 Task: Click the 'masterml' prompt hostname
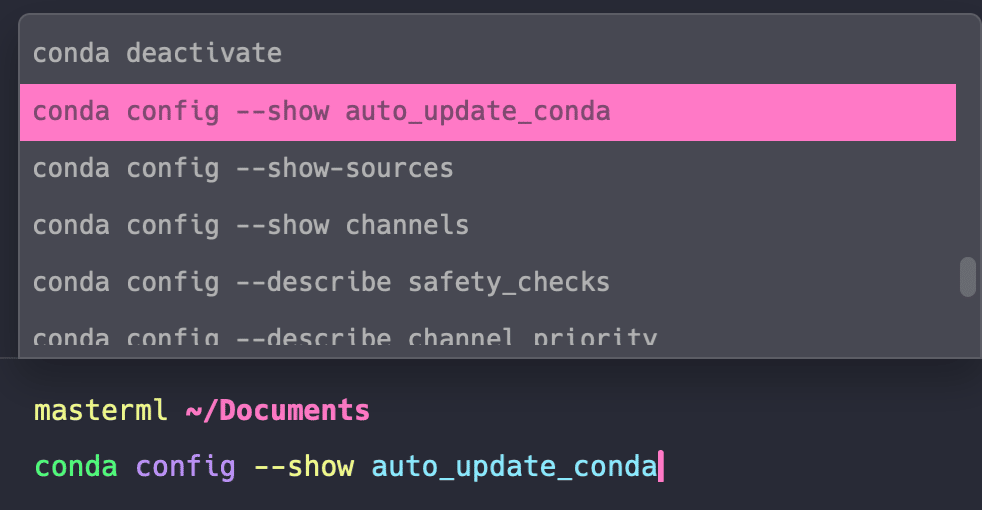pyautogui.click(x=101, y=411)
